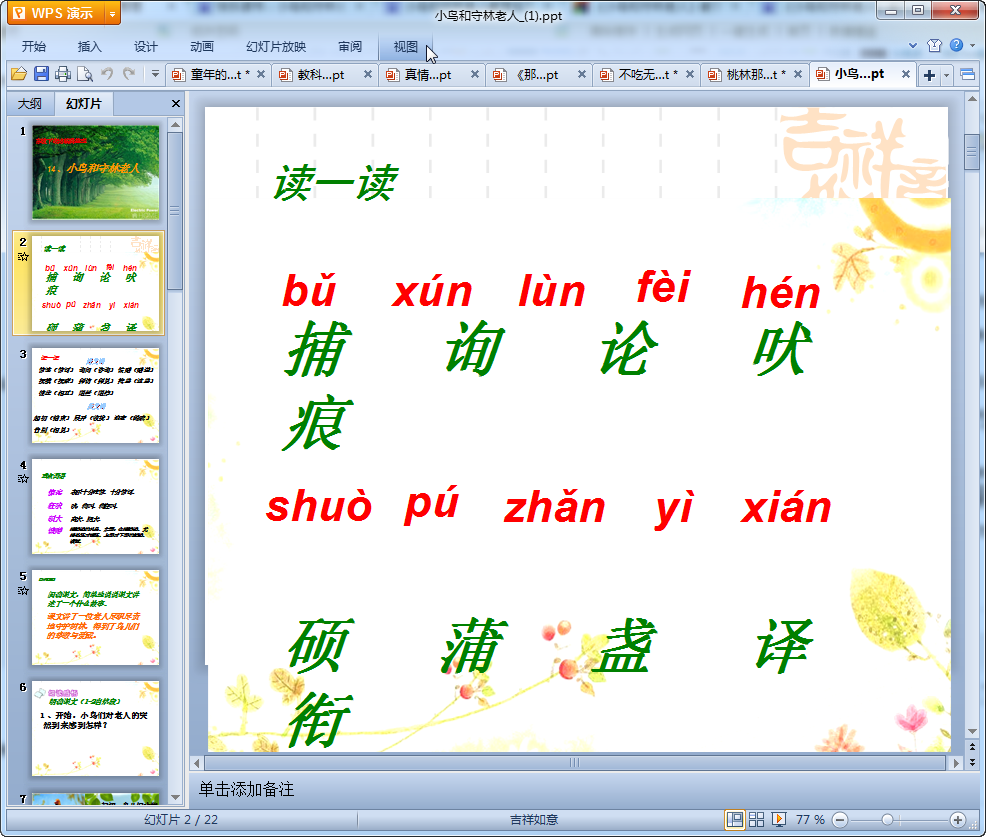Select slide 4 thumbnail in panel
986x837 pixels.
click(x=96, y=507)
